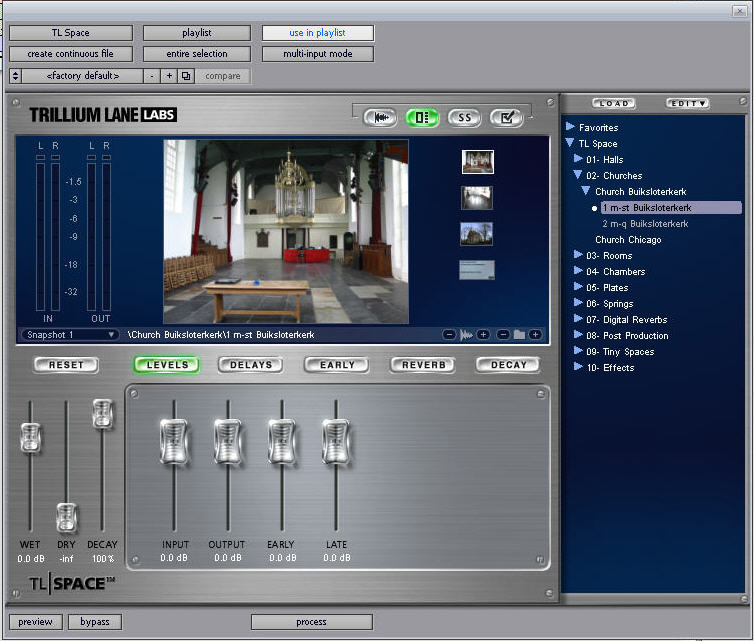
Task: Open the EDIT dropdown in the browser
Action: click(x=687, y=103)
